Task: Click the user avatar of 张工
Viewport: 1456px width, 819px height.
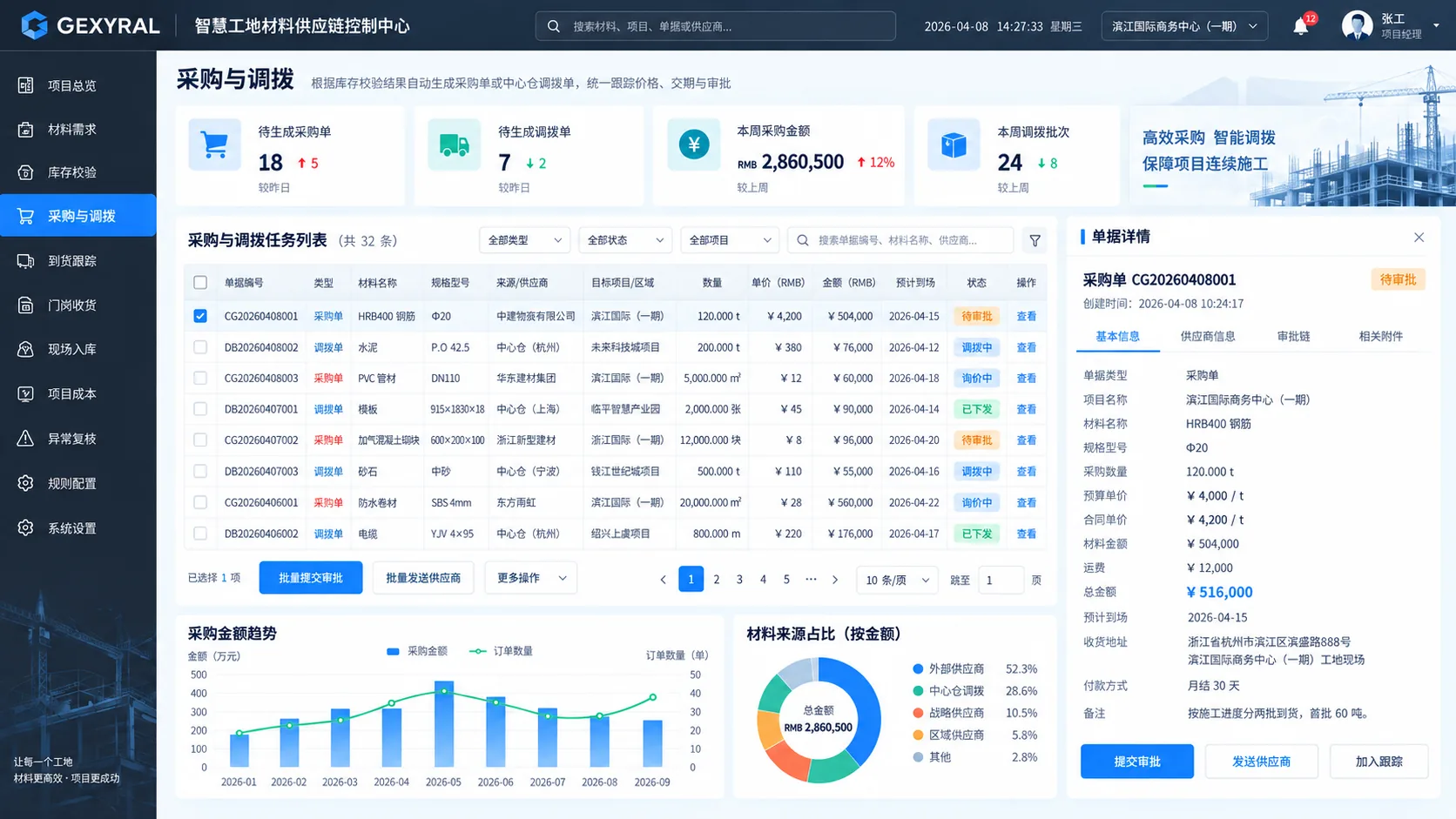Action: [x=1357, y=26]
